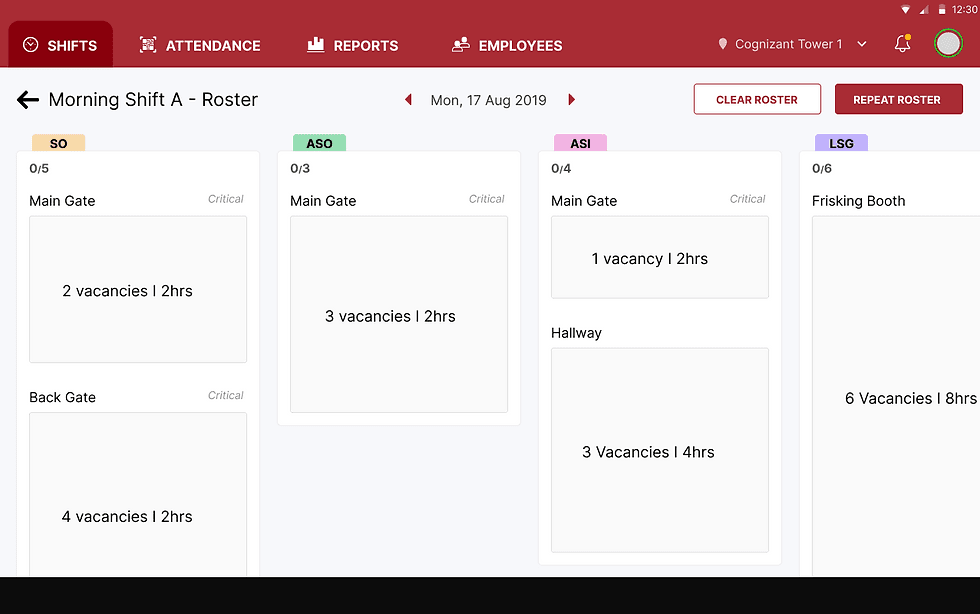Open the notifications bell
This screenshot has height=614, width=980.
point(902,44)
